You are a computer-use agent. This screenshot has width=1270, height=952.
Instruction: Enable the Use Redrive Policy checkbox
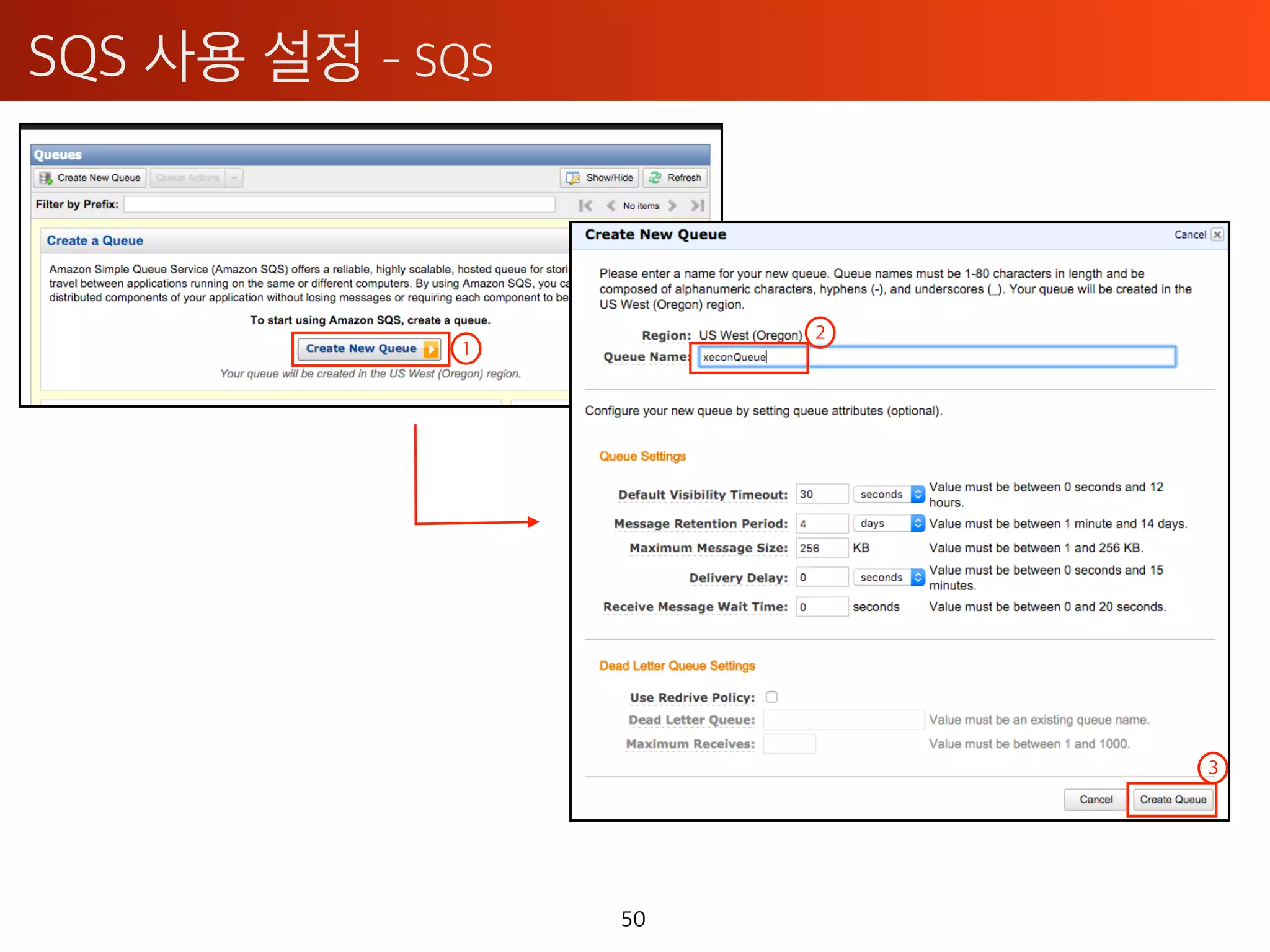click(771, 697)
